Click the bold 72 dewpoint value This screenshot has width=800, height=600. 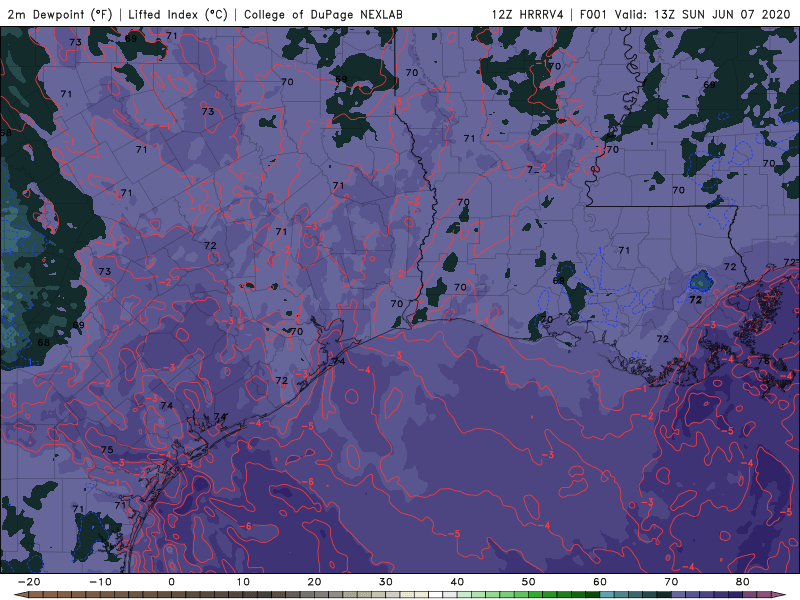[x=695, y=300]
